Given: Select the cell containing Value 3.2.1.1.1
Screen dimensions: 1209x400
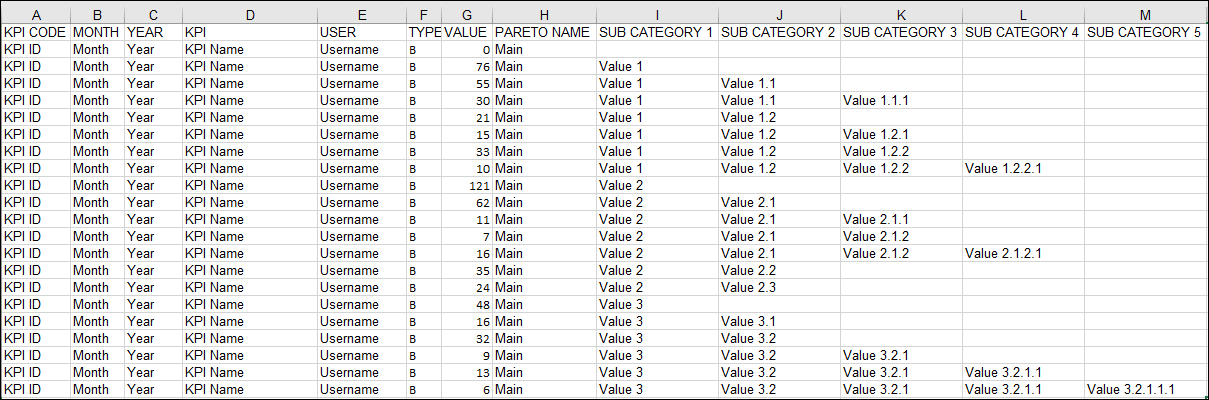Looking at the screenshot, I should coord(1146,389).
